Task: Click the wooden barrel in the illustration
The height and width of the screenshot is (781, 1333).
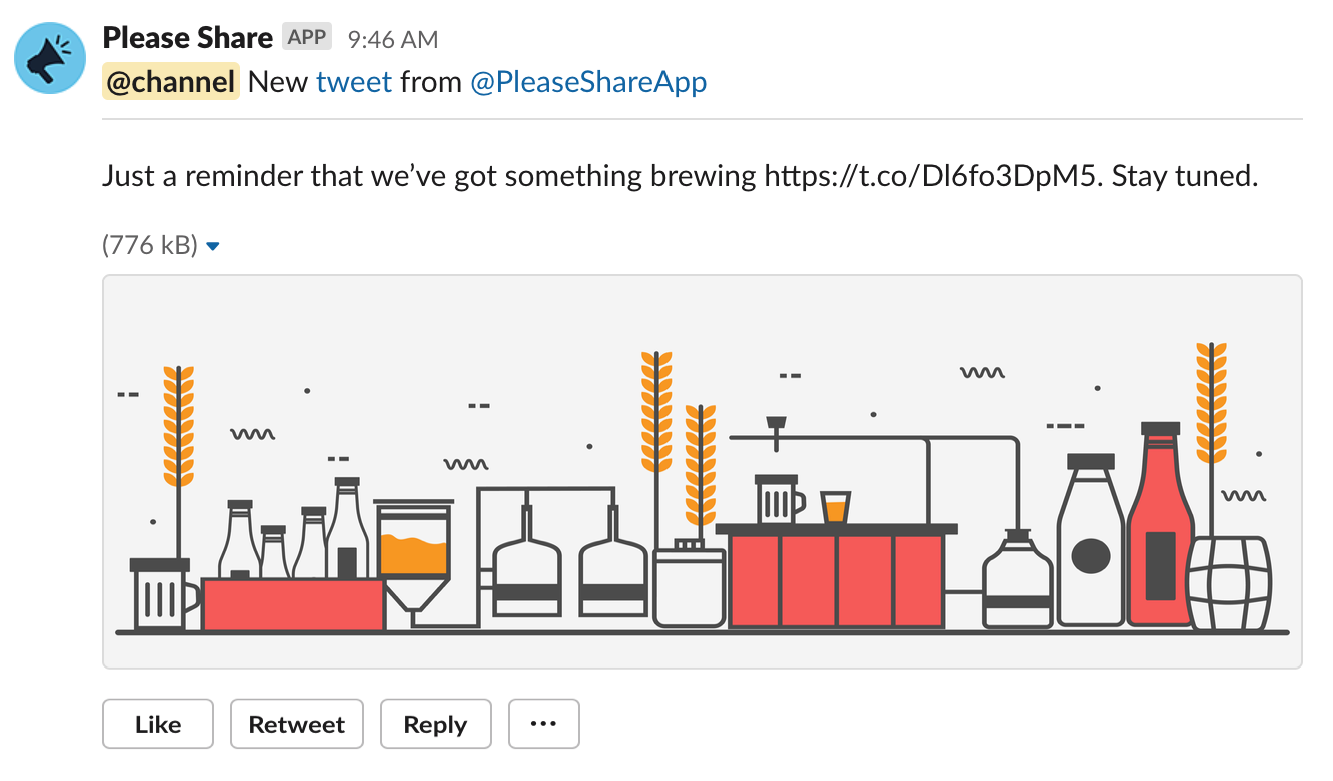Action: (1228, 583)
